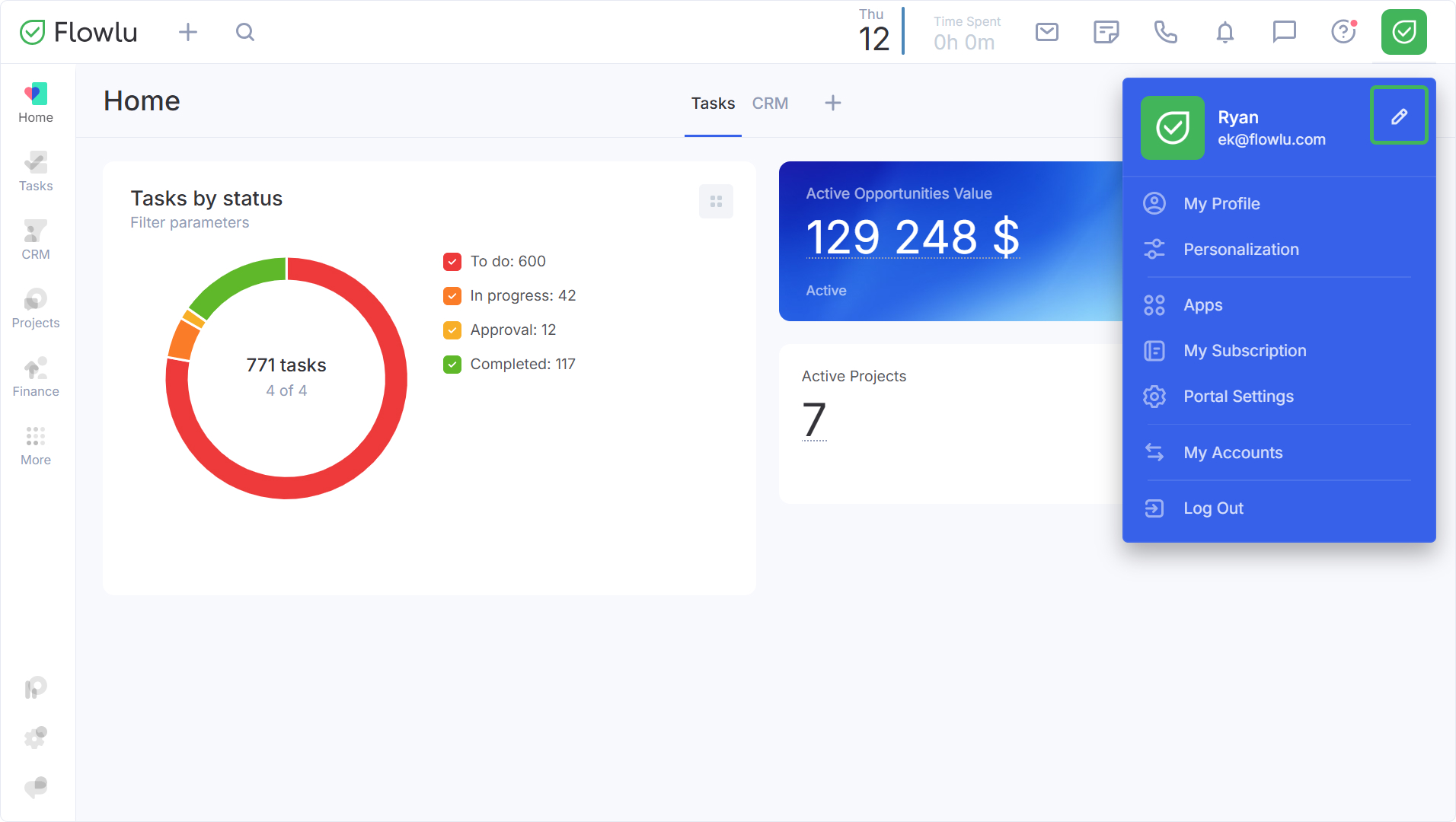Open the notes icon in top bar
This screenshot has height=822, width=1456.
[1106, 32]
